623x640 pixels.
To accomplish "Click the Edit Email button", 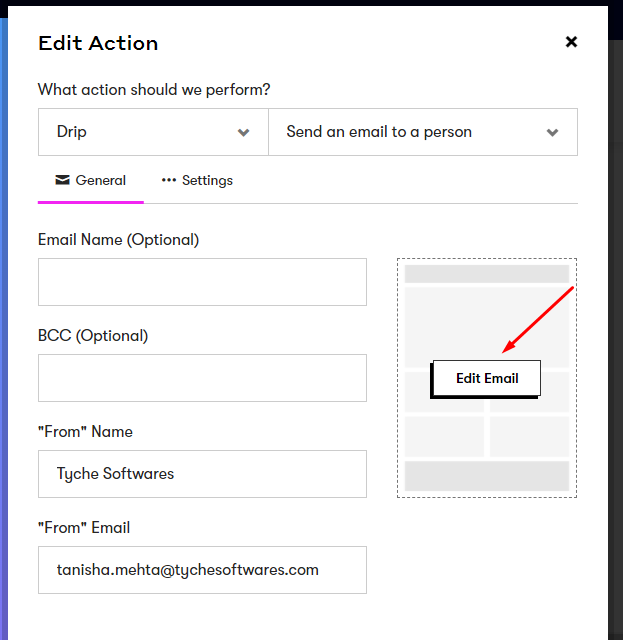I will [x=487, y=378].
